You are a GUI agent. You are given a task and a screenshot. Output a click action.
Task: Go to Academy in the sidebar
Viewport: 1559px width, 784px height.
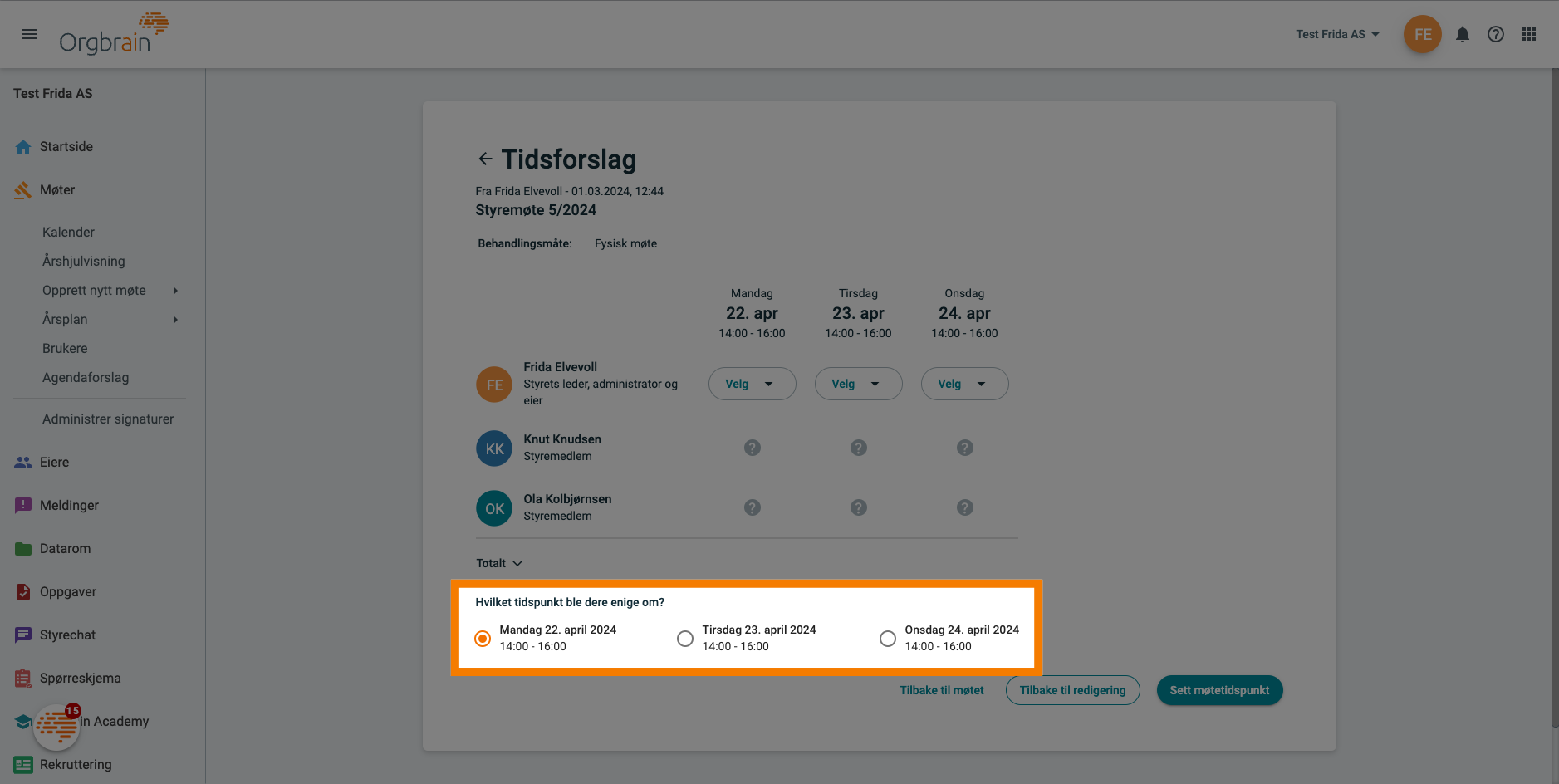115,722
